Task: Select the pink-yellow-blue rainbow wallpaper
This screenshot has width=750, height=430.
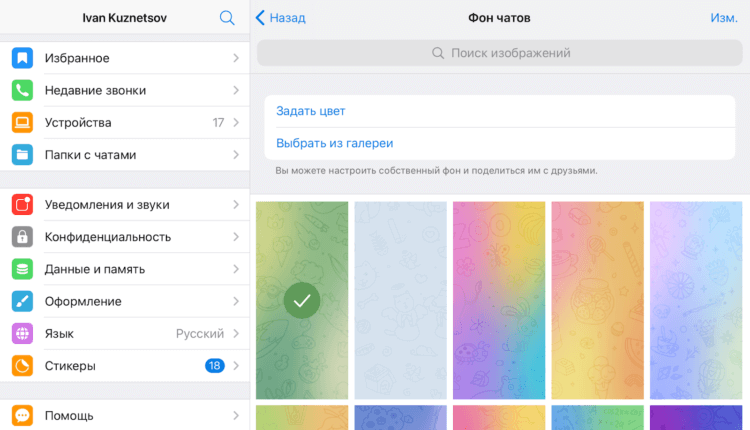Action: [x=499, y=300]
